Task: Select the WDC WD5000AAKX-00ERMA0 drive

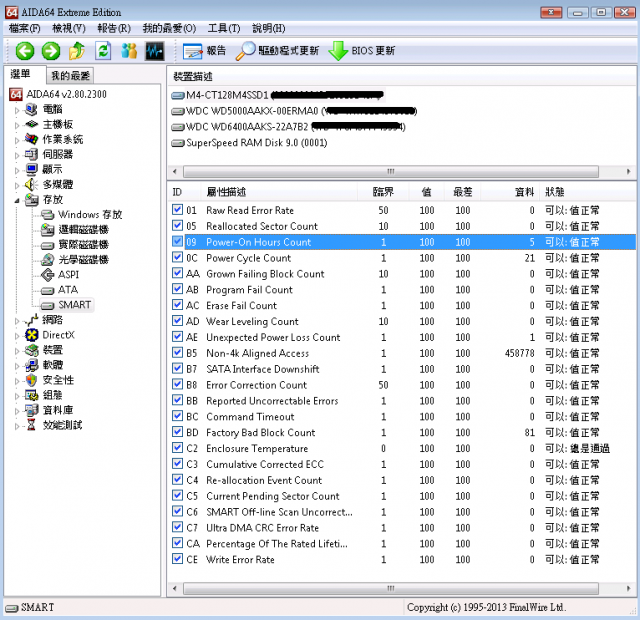Action: 294,111
